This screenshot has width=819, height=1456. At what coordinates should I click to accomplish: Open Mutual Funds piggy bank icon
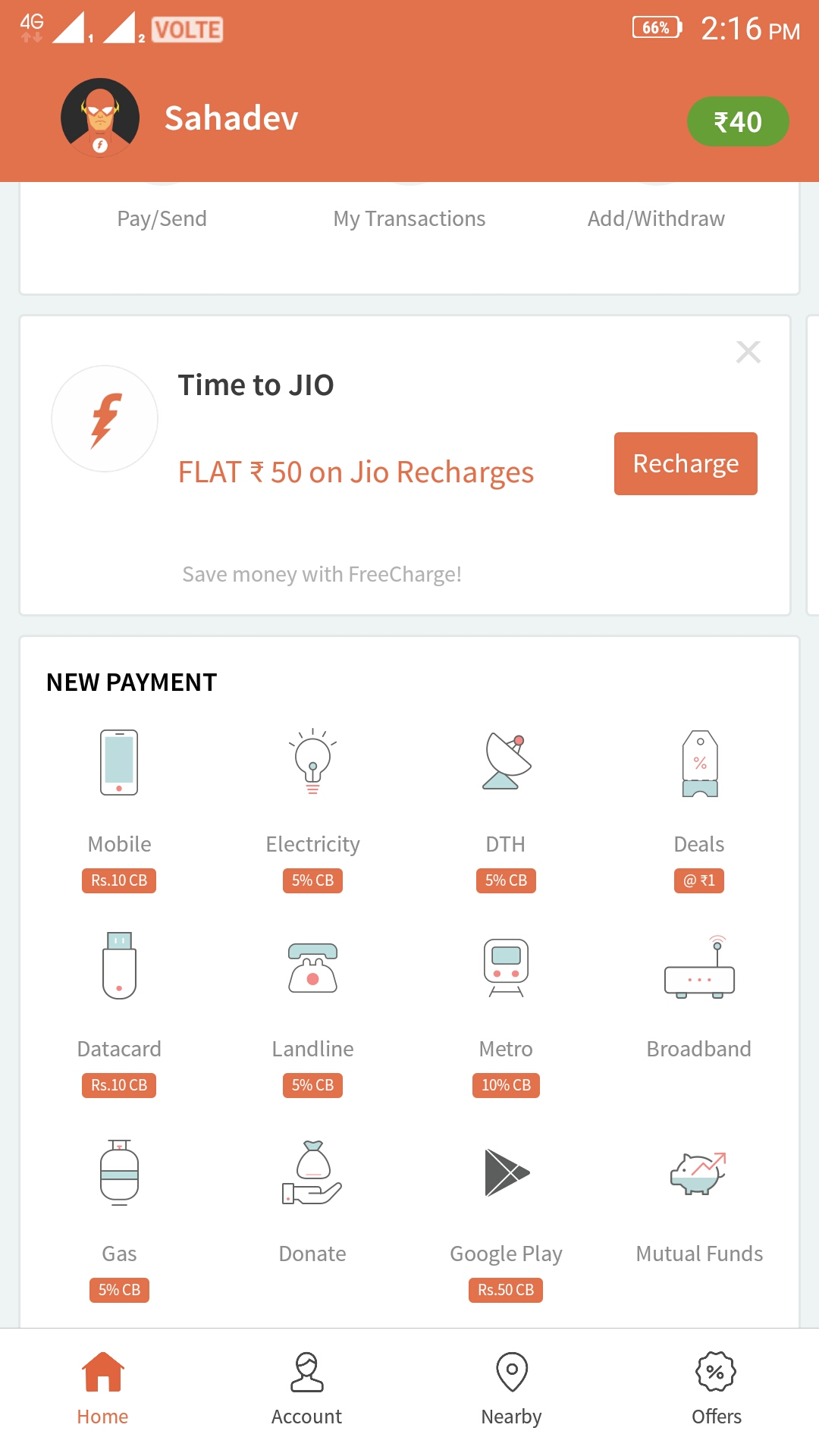pyautogui.click(x=699, y=1172)
